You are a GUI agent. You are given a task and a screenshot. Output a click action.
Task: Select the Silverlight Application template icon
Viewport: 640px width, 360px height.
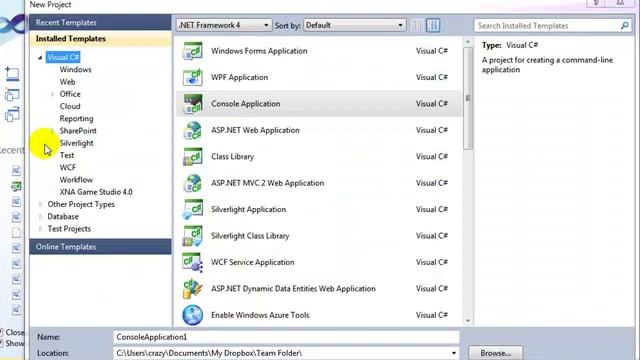pyautogui.click(x=192, y=209)
